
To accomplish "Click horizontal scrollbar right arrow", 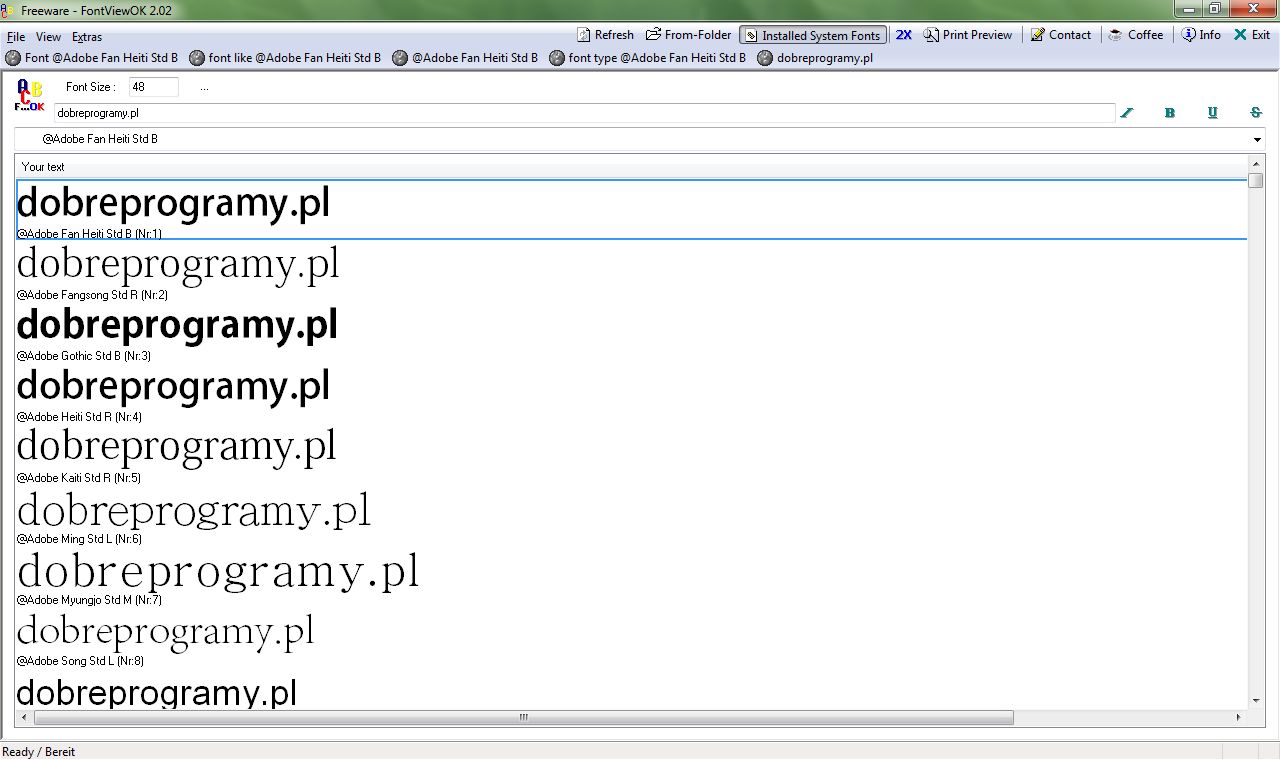I will pyautogui.click(x=1239, y=717).
